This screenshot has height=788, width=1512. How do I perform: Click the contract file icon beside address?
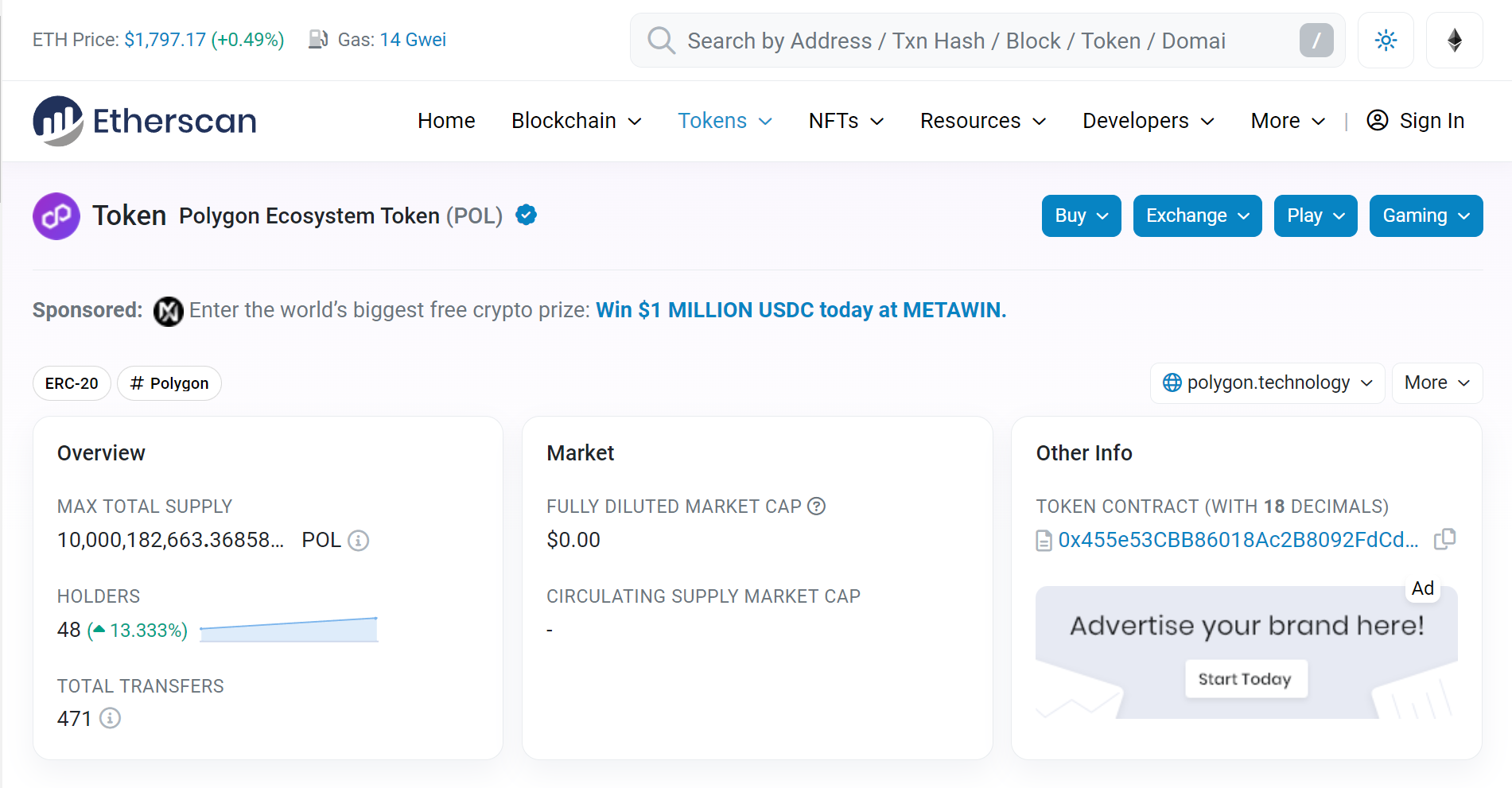point(1044,541)
